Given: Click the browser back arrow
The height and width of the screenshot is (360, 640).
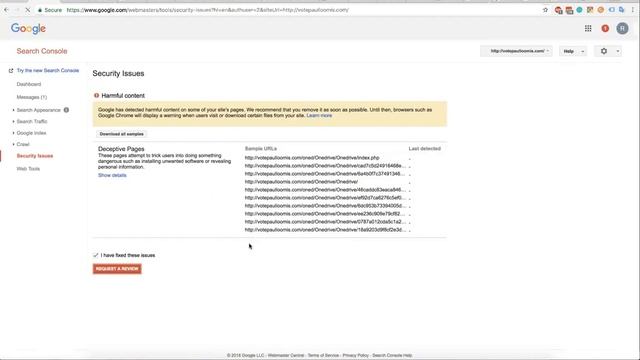Looking at the screenshot, I should (x=7, y=10).
